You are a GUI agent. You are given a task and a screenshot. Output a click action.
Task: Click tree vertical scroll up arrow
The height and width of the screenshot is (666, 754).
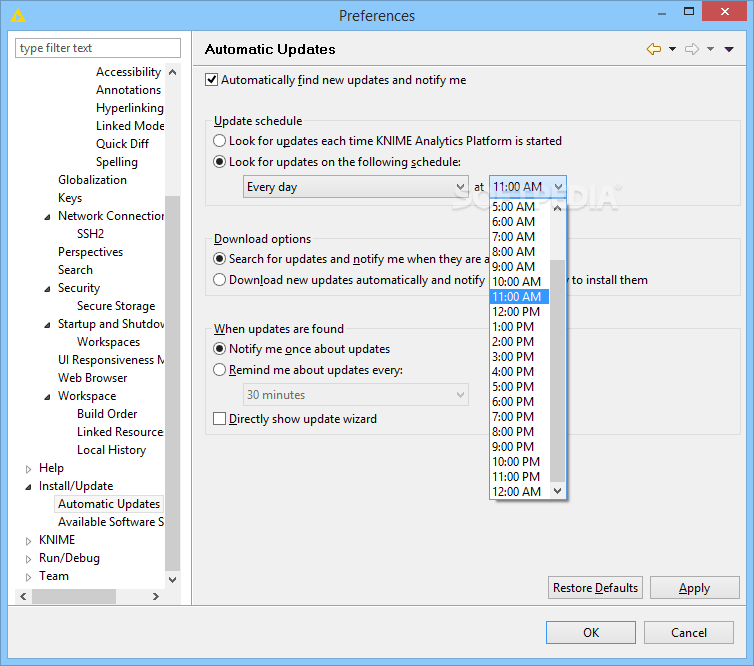173,72
